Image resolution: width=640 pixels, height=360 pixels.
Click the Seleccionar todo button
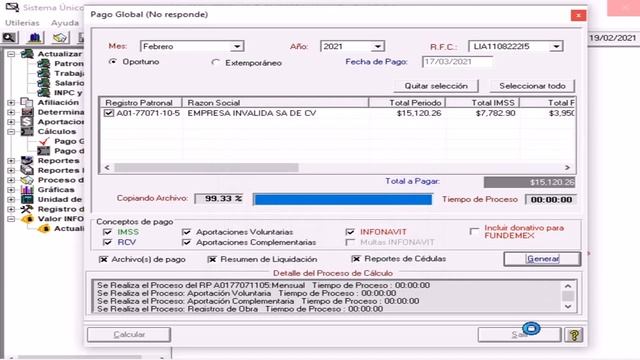[x=532, y=86]
